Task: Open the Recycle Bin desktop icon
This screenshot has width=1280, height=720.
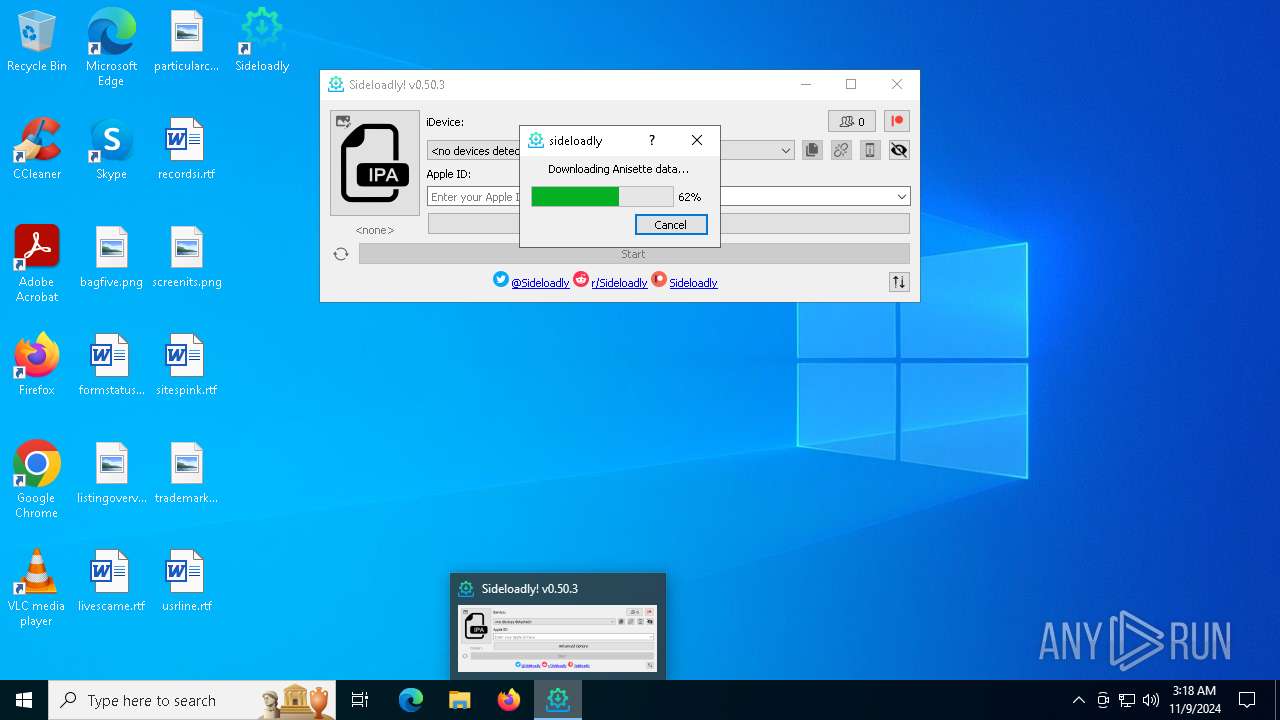Action: pos(37,42)
